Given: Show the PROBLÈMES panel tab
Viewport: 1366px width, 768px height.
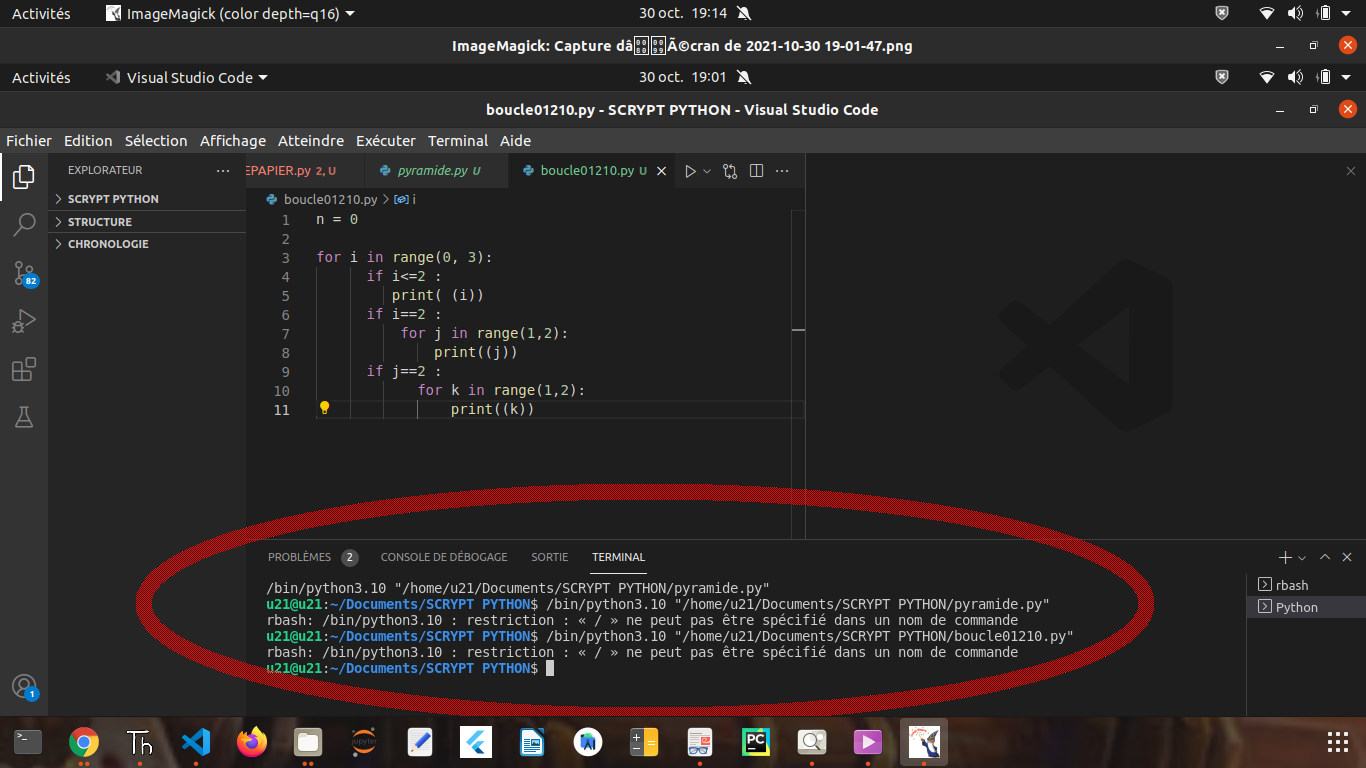Looking at the screenshot, I should [299, 557].
